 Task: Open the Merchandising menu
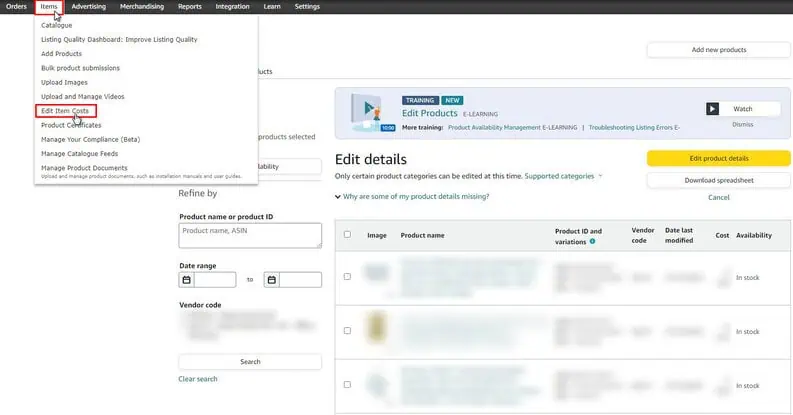tap(142, 7)
